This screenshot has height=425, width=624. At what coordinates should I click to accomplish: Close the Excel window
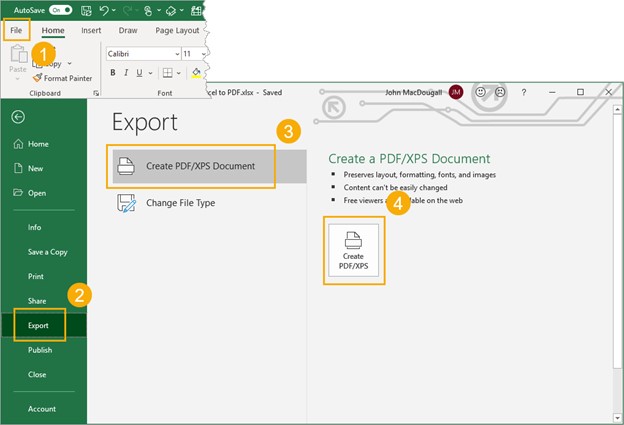click(608, 92)
